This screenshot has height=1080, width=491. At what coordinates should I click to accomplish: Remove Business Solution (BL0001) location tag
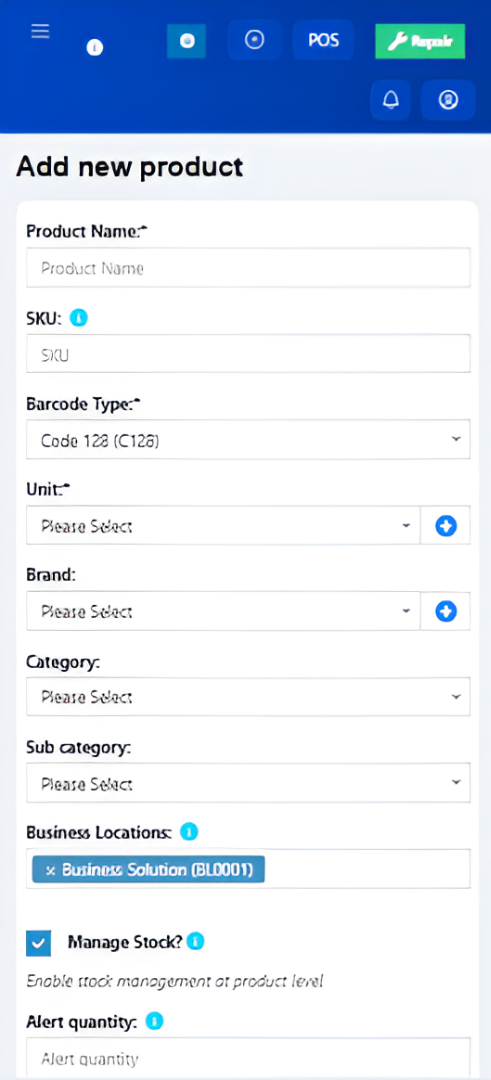tap(50, 870)
